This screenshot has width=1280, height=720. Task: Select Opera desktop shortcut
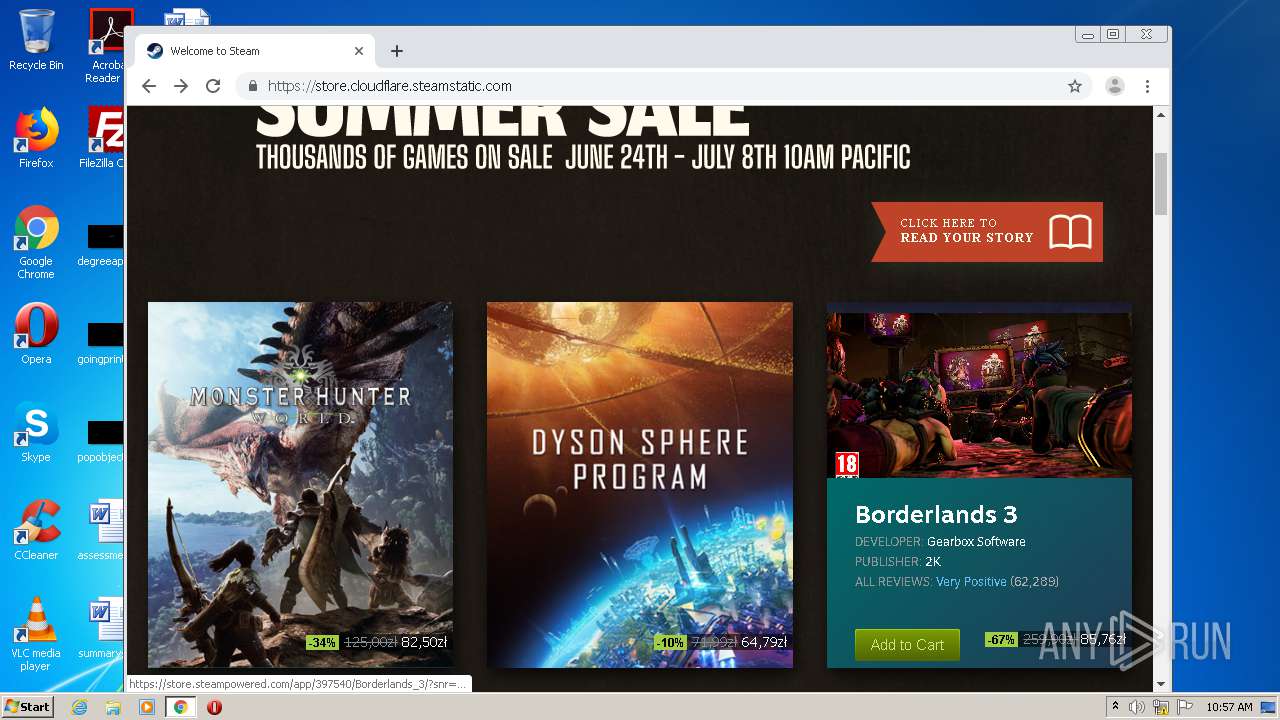36,334
